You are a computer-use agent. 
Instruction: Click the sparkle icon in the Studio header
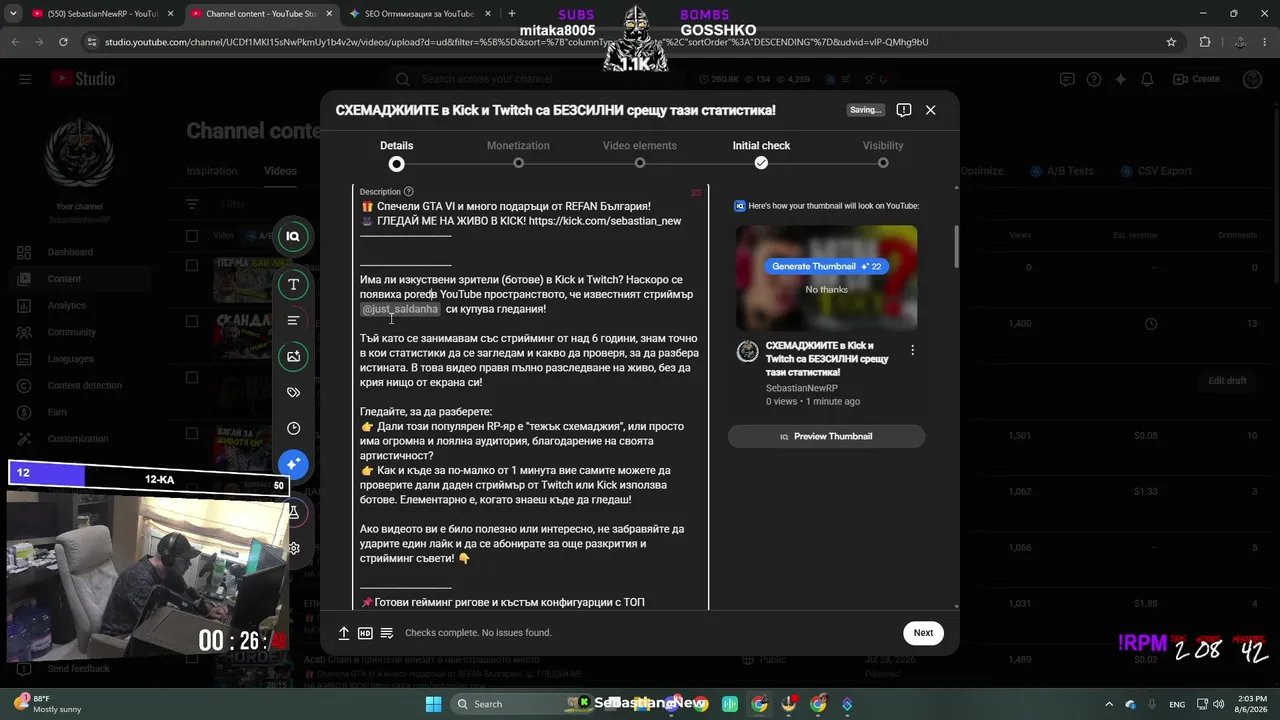(x=1121, y=79)
